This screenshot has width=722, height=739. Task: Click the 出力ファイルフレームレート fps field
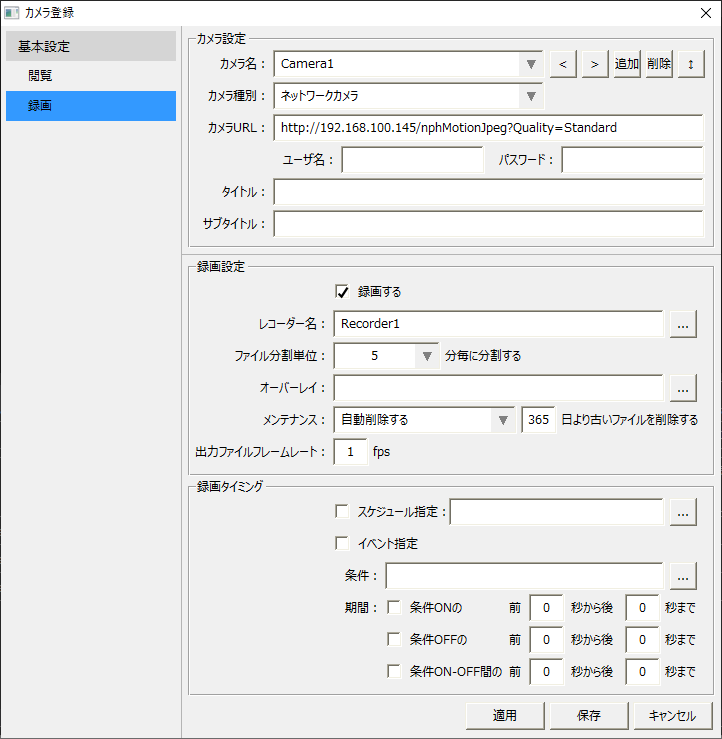(350, 452)
